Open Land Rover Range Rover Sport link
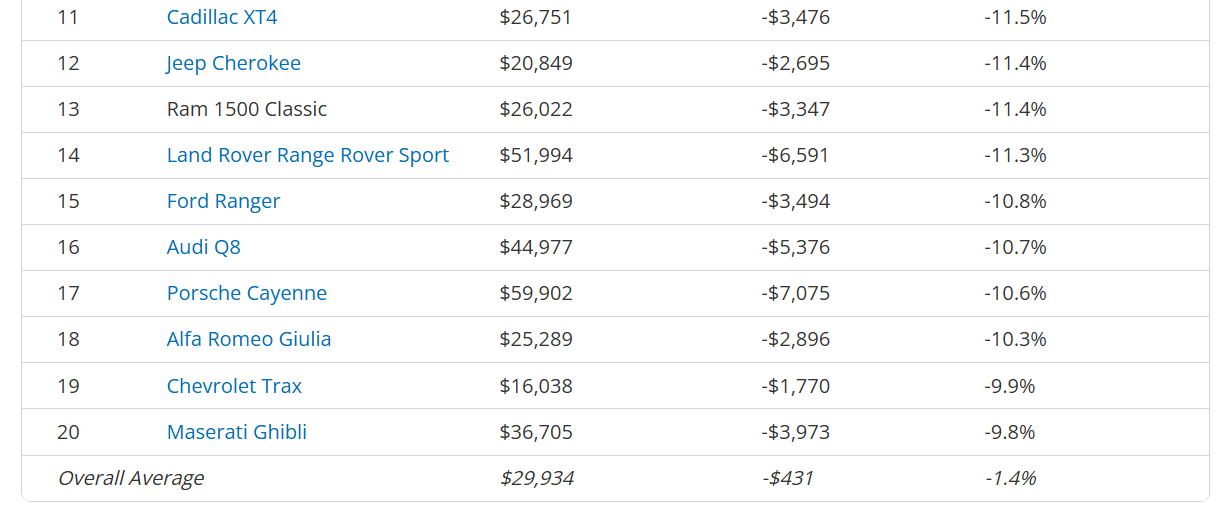 308,155
